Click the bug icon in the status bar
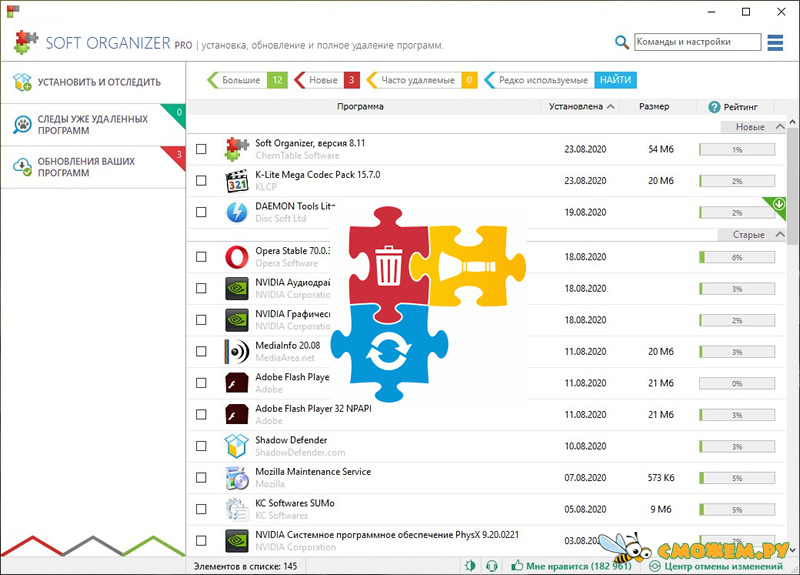 pos(470,566)
